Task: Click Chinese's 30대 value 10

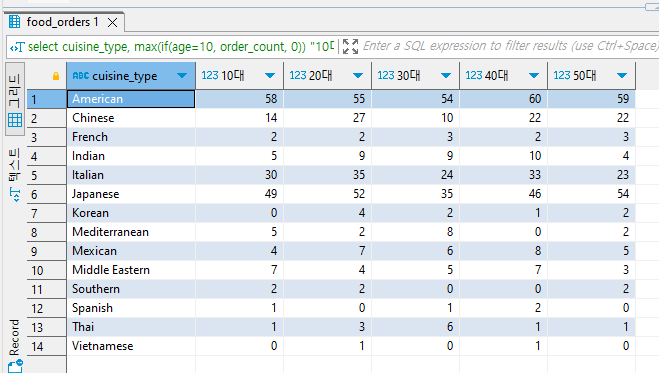Action: click(x=415, y=118)
